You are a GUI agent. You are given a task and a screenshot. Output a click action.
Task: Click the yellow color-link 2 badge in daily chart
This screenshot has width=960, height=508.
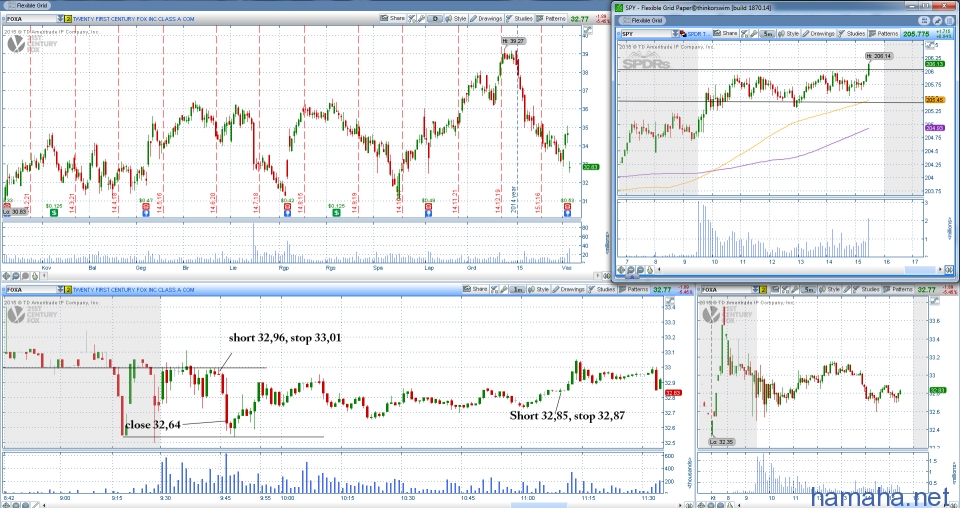(68, 18)
